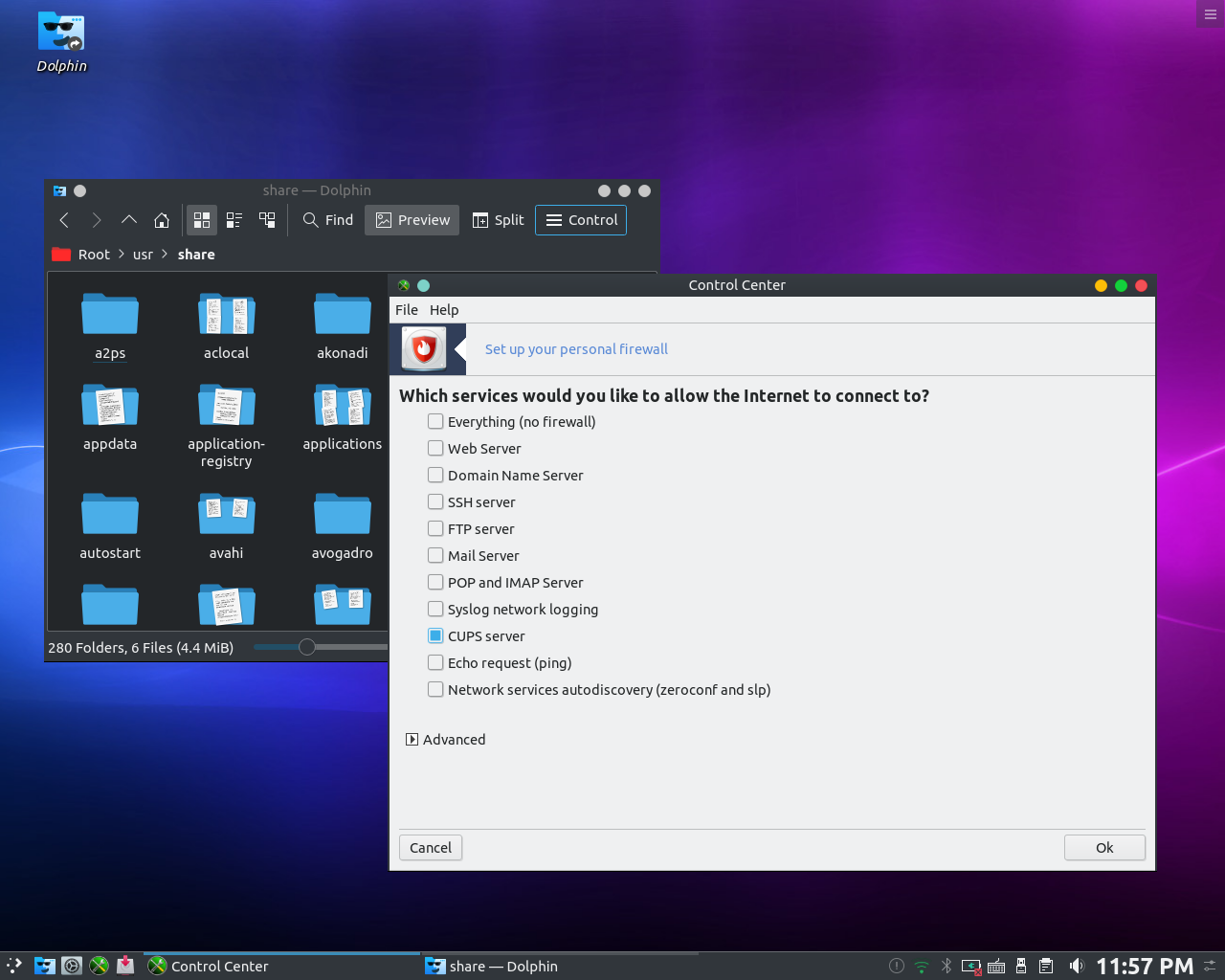This screenshot has width=1225, height=980.
Task: Open the system settings icon in the panel
Action: tap(72, 966)
